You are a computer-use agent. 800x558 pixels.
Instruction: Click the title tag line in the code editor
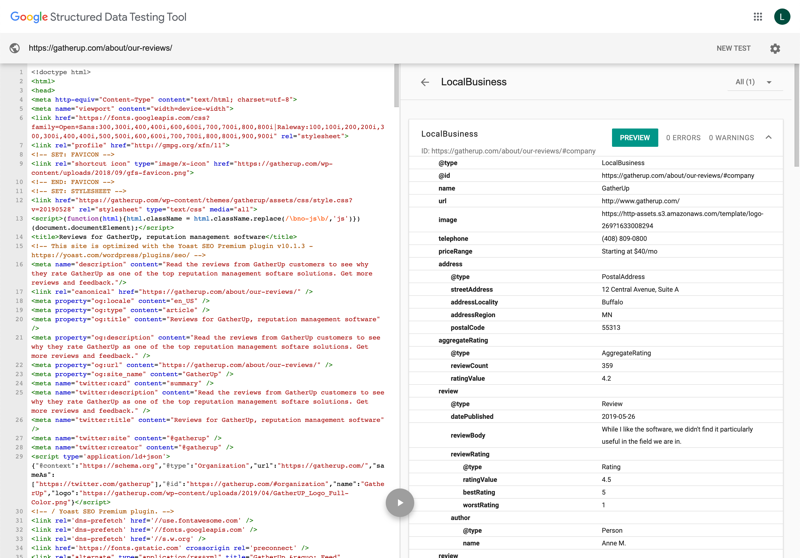[x=163, y=237]
